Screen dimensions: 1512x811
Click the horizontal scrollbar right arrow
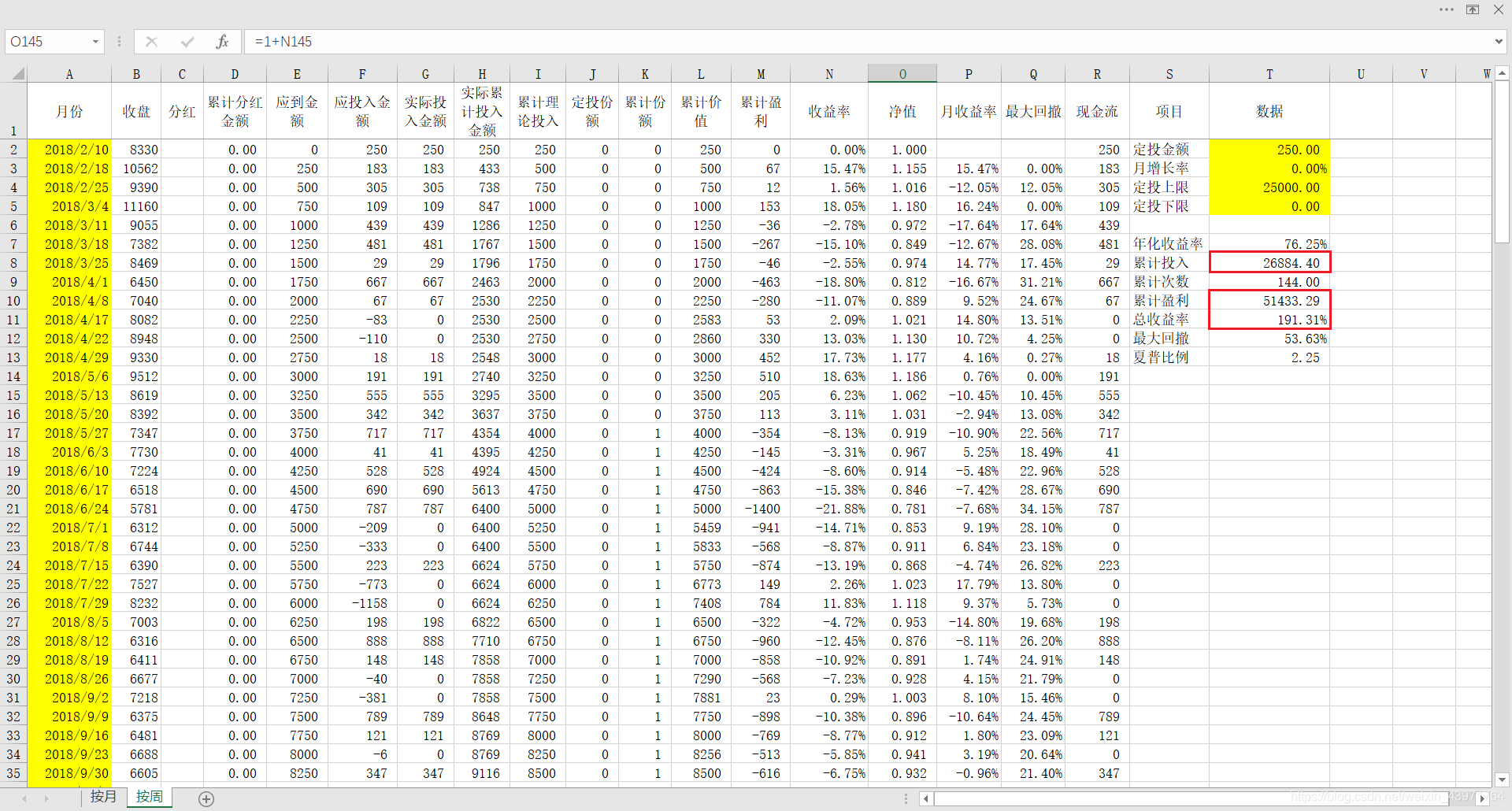[1482, 798]
